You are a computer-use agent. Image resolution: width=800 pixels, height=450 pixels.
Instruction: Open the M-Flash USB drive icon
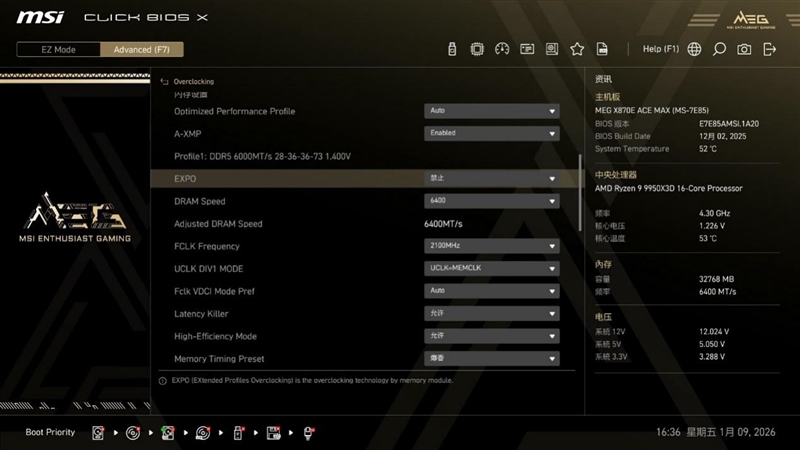click(x=452, y=49)
